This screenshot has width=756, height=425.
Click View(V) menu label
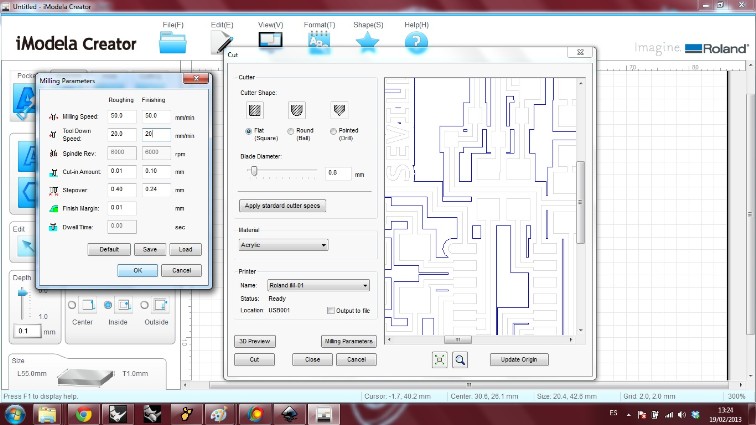[x=270, y=25]
